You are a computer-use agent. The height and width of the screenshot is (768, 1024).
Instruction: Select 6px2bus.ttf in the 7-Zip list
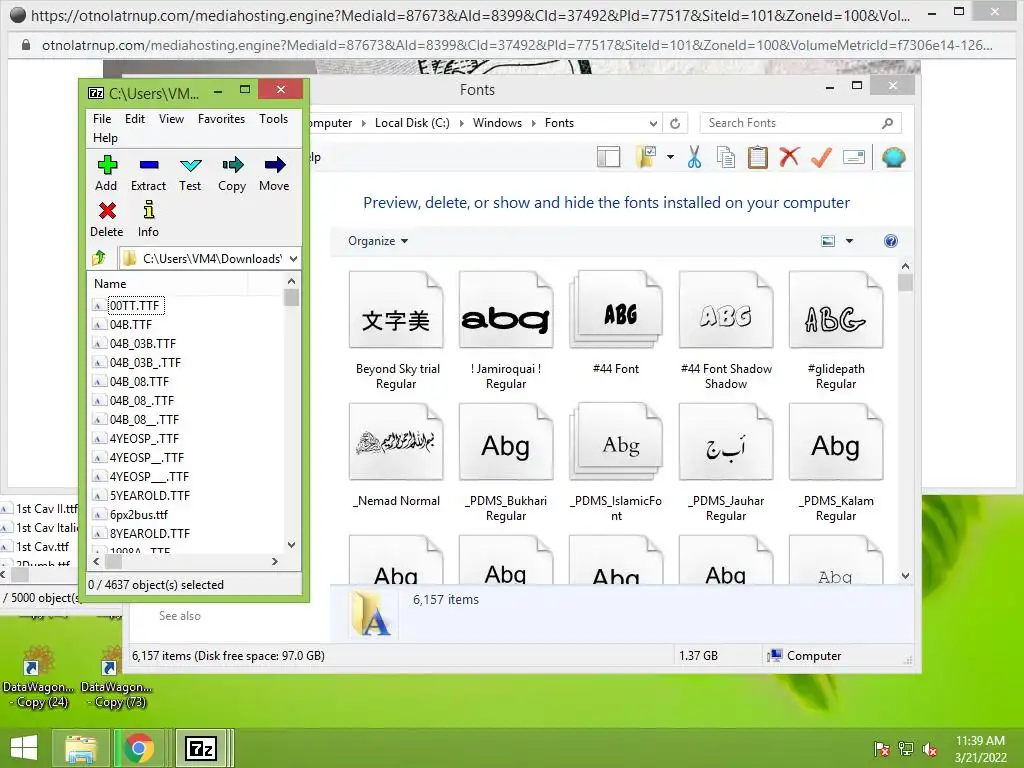coord(138,515)
